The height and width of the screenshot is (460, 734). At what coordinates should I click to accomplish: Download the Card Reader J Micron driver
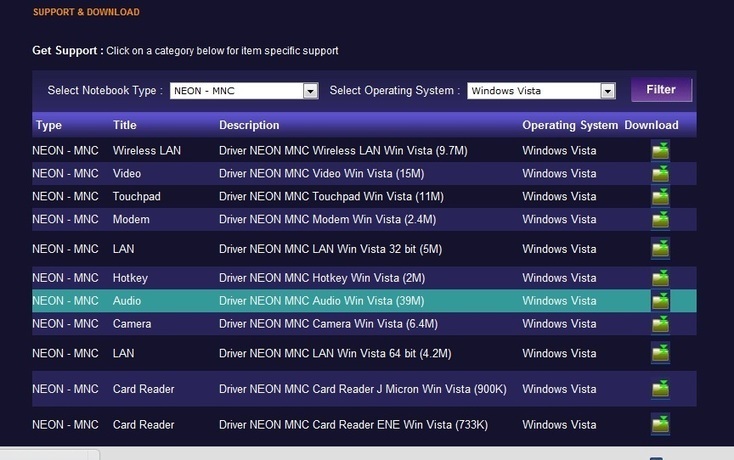pyautogui.click(x=660, y=389)
